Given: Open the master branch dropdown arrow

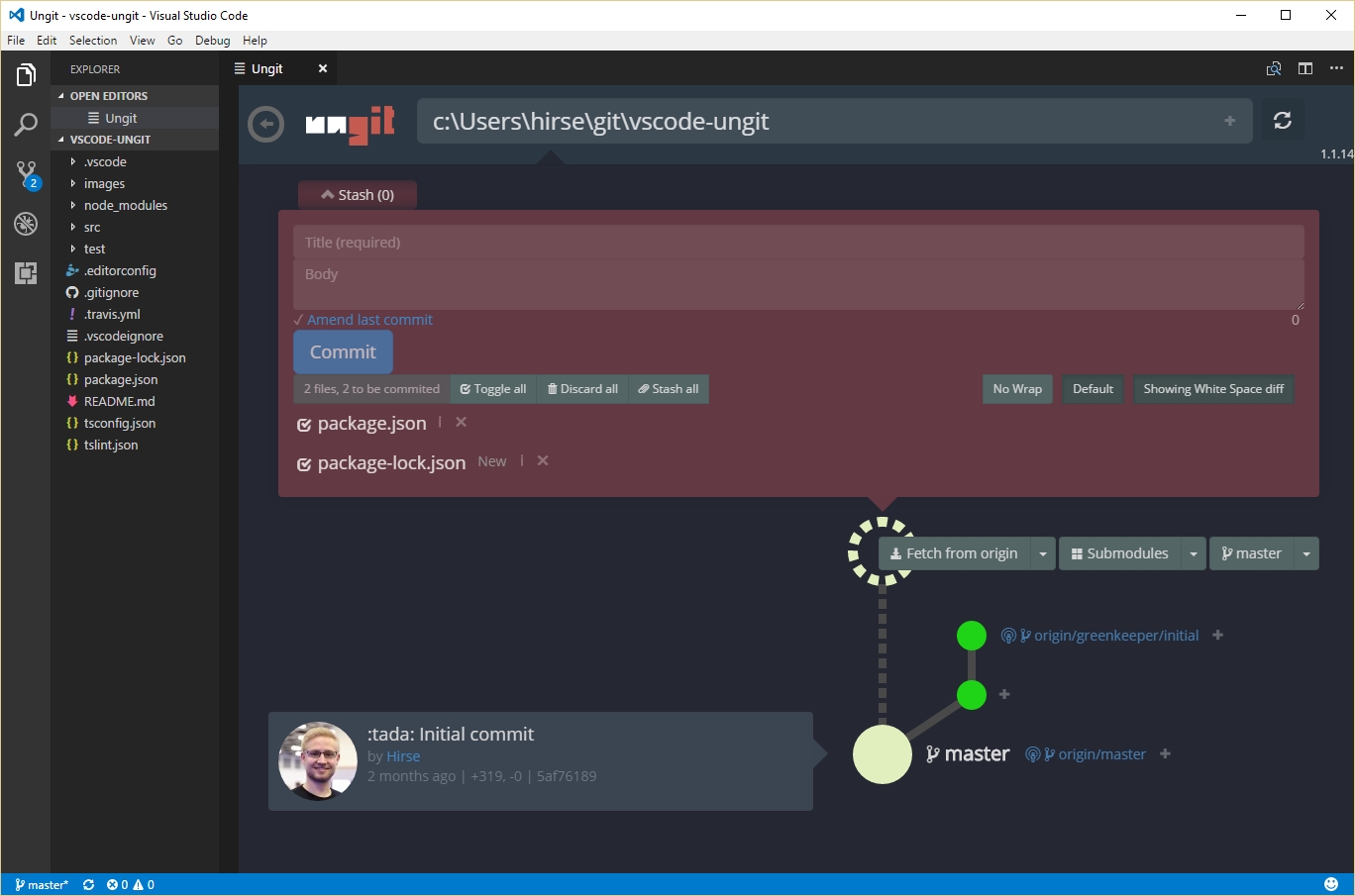Looking at the screenshot, I should coord(1306,554).
